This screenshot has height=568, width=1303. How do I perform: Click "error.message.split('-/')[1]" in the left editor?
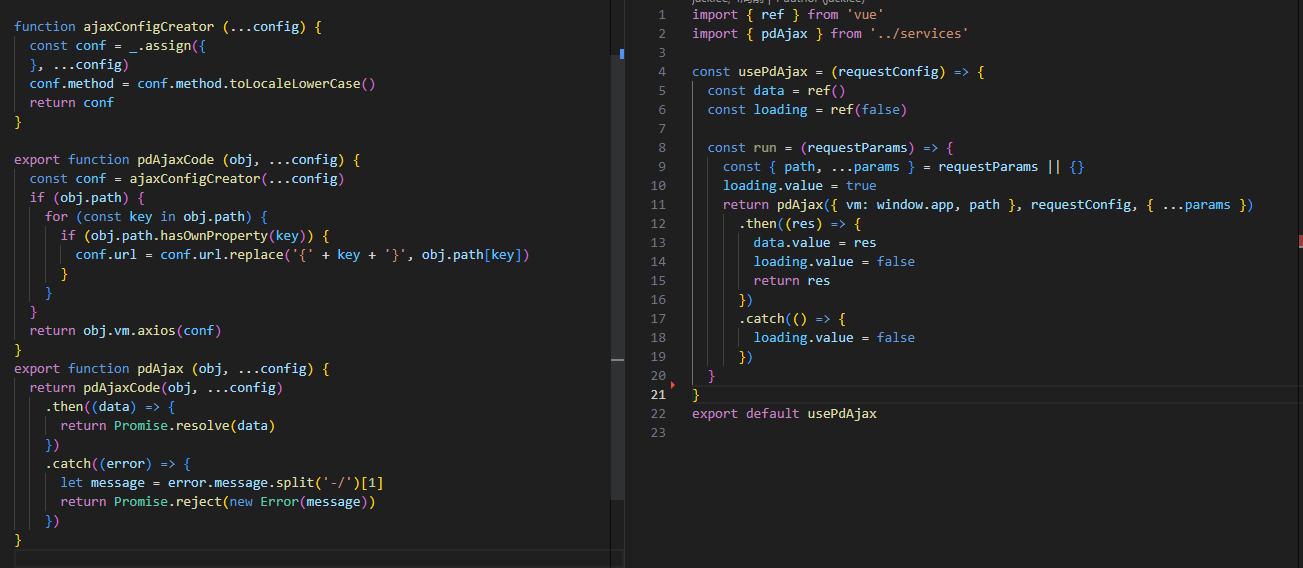pos(275,483)
